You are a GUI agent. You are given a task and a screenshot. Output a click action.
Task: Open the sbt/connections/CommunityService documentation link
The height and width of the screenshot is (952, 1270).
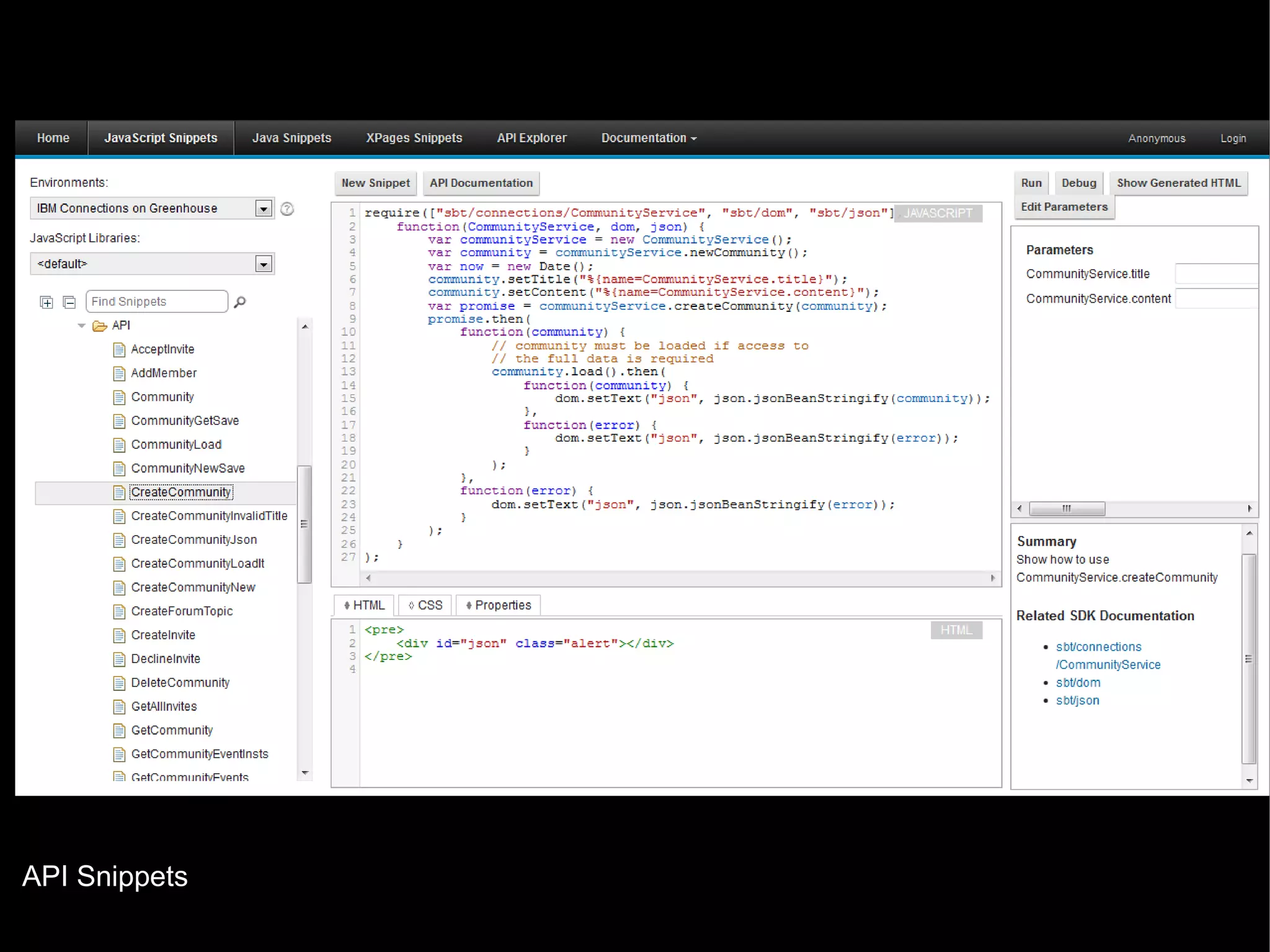[x=1108, y=656]
